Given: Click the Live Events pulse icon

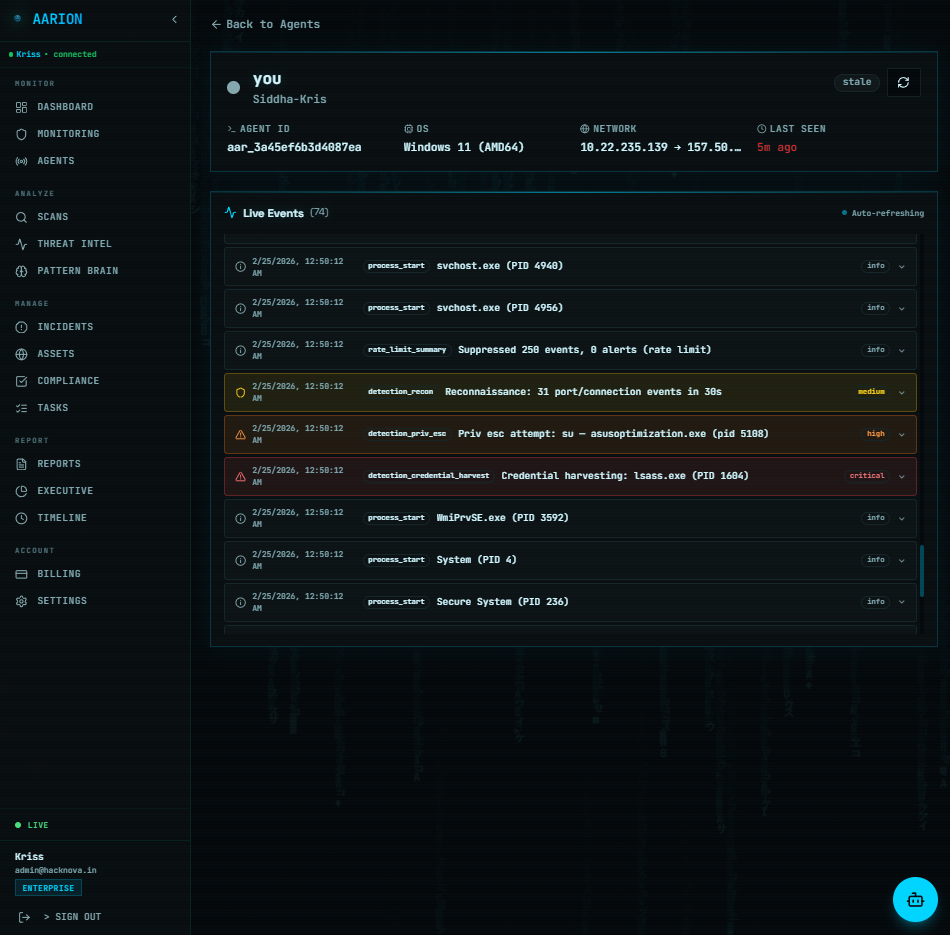Looking at the screenshot, I should (230, 213).
